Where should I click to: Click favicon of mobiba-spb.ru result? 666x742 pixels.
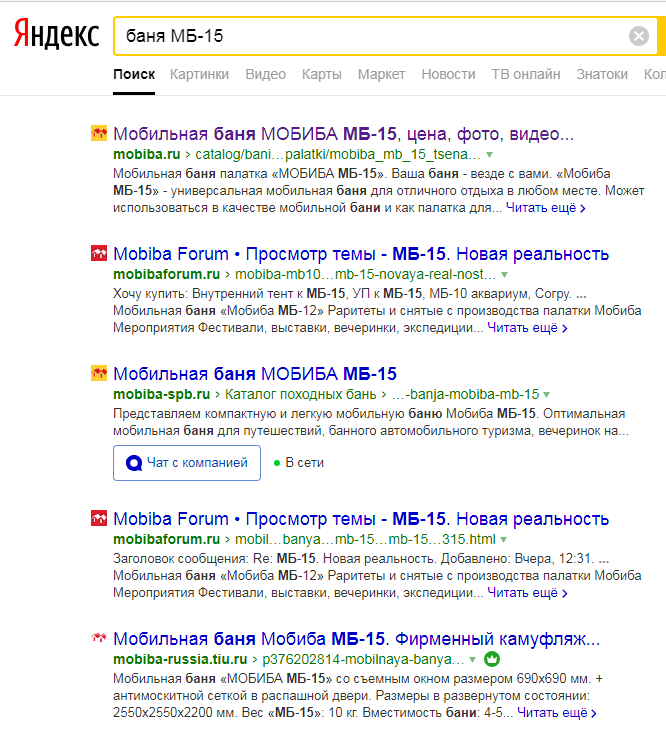point(99,374)
